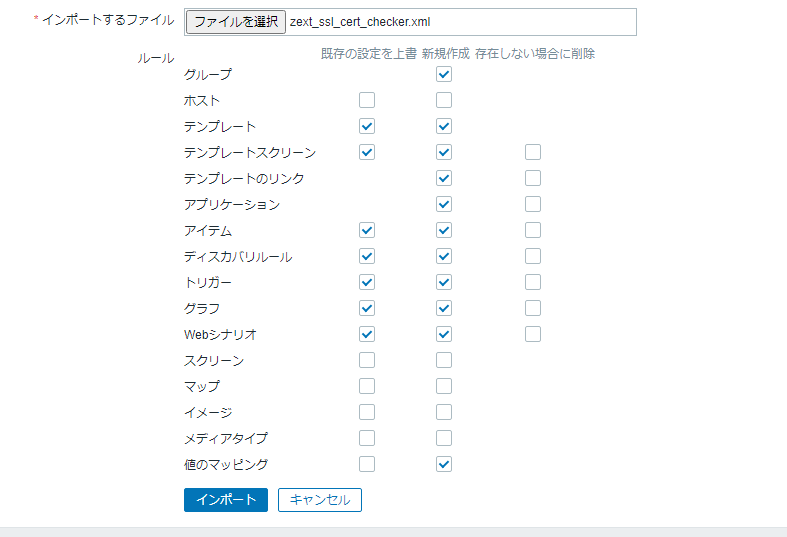Image resolution: width=787 pixels, height=537 pixels.
Task: Click the インポート button
Action: (x=226, y=500)
